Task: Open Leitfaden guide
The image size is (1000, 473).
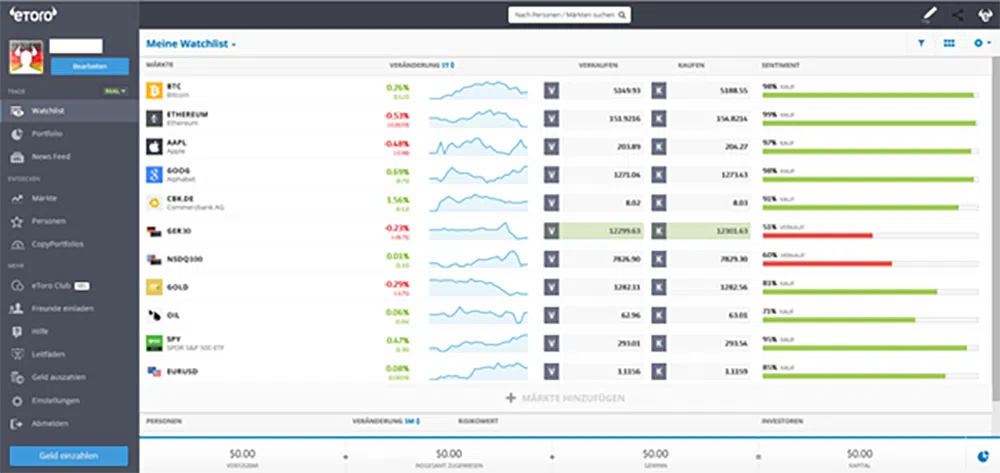Action: (x=69, y=354)
